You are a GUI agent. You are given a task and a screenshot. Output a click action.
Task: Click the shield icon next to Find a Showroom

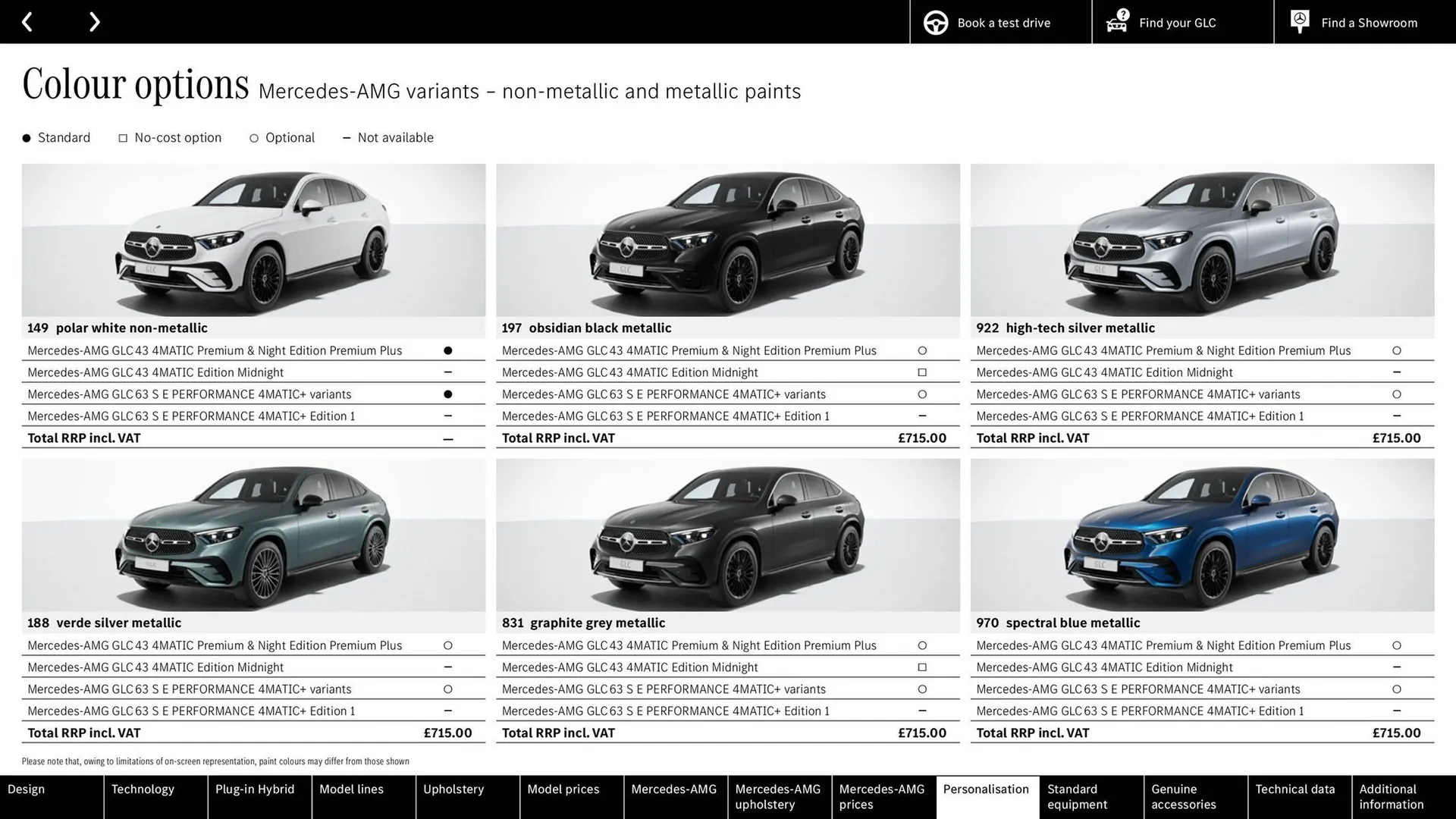(x=1299, y=21)
